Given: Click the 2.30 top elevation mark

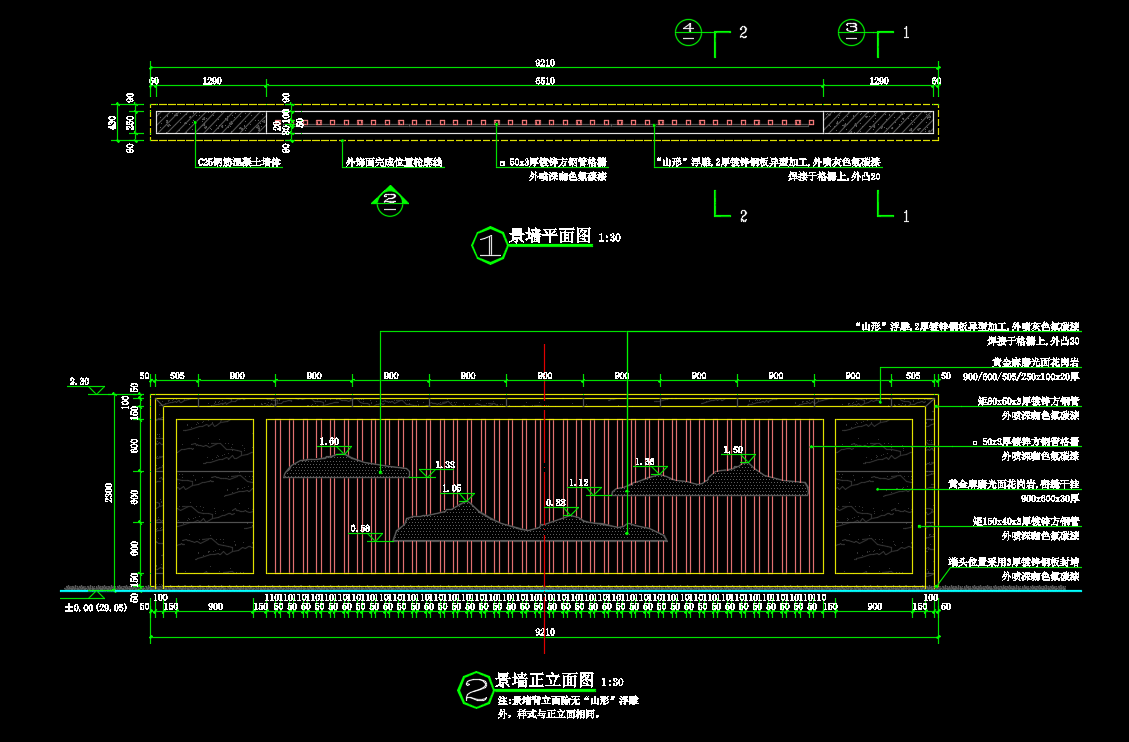Looking at the screenshot, I should tap(79, 381).
